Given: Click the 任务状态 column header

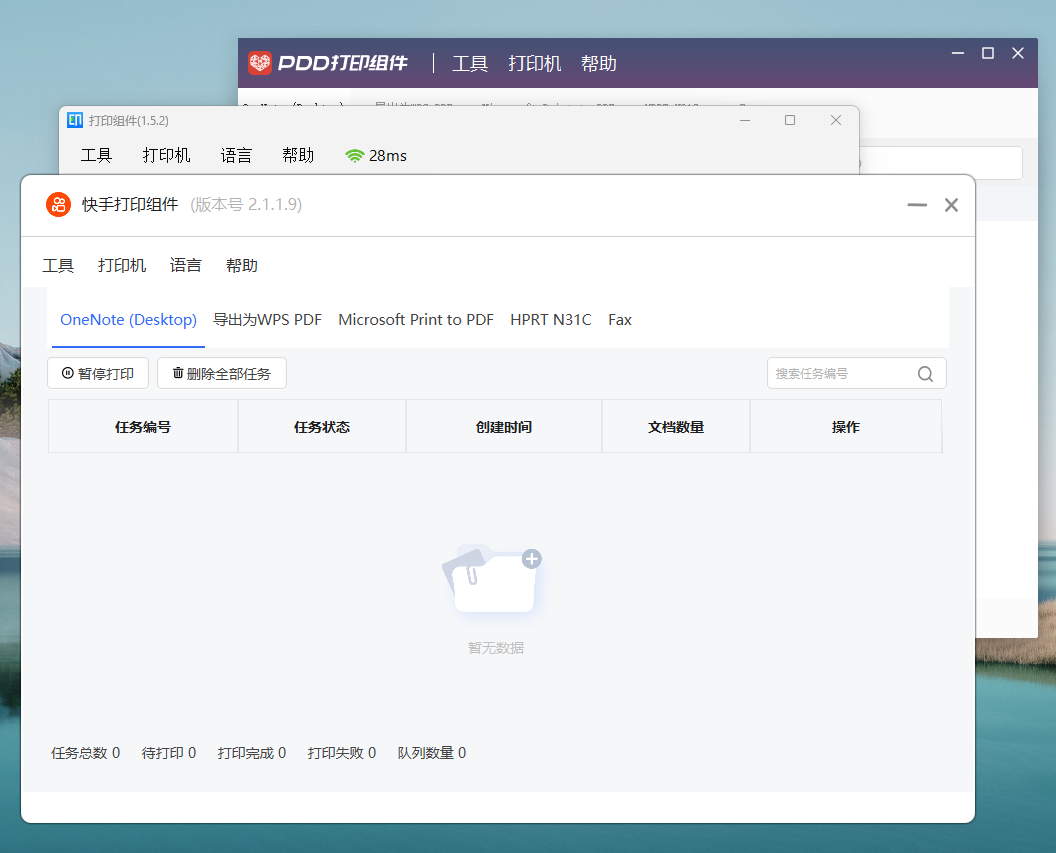Looking at the screenshot, I should (x=322, y=427).
